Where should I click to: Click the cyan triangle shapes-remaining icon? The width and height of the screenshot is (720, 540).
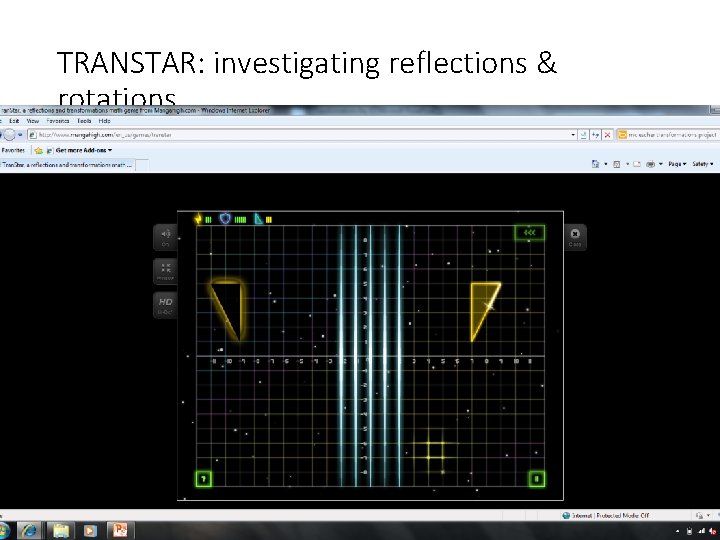[259, 219]
